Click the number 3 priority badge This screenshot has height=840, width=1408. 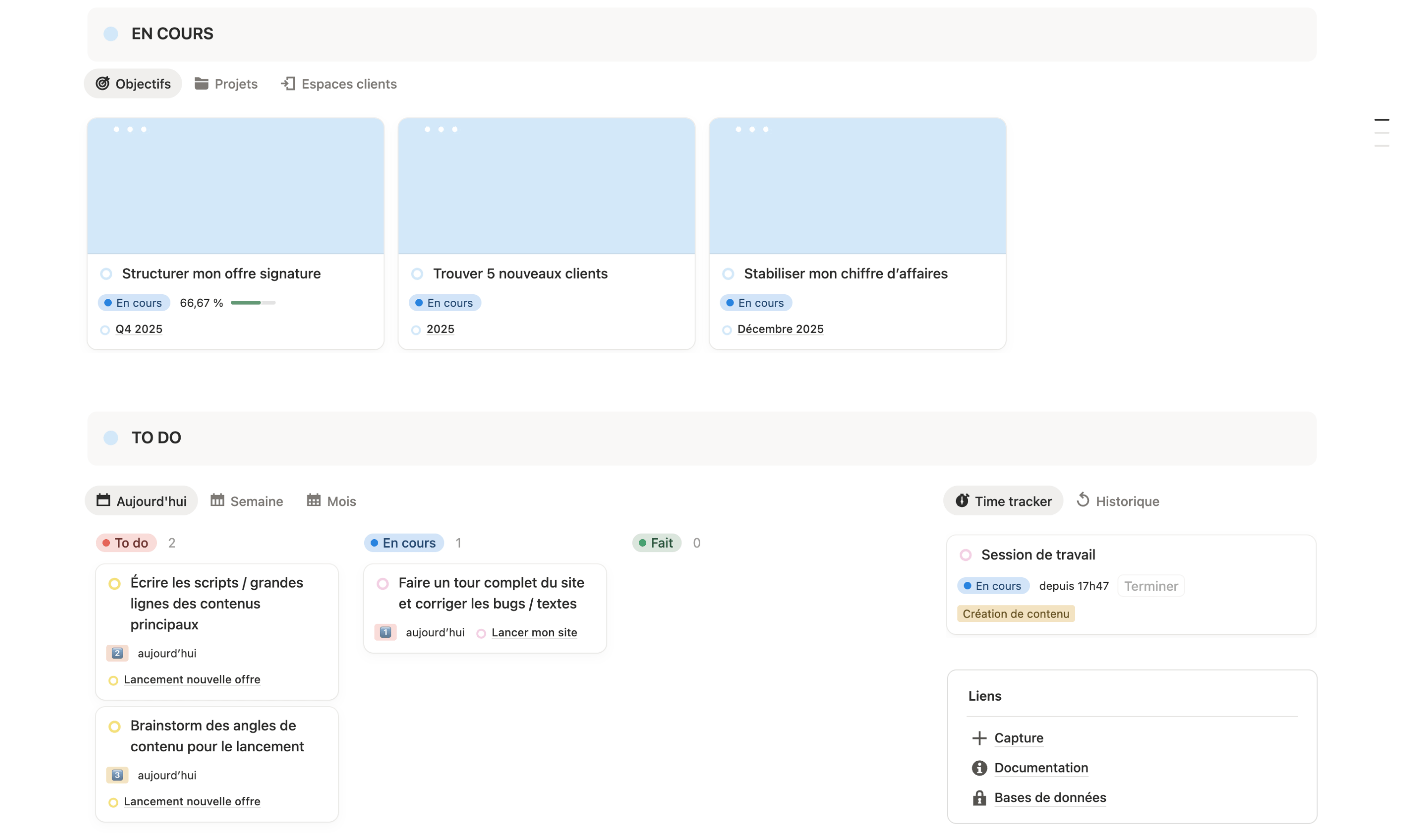pyautogui.click(x=117, y=775)
